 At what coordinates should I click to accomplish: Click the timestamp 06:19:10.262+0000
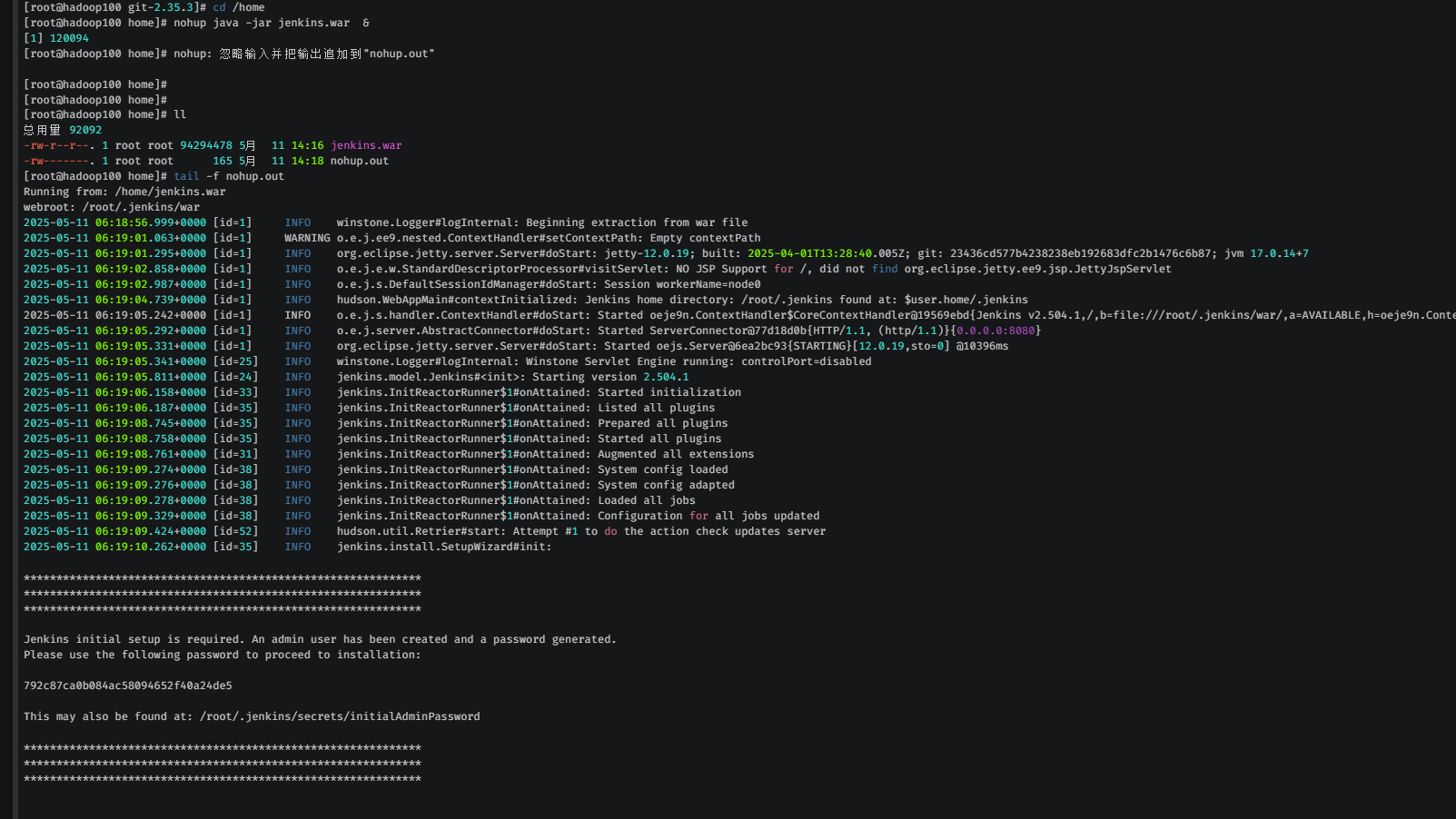tap(151, 547)
